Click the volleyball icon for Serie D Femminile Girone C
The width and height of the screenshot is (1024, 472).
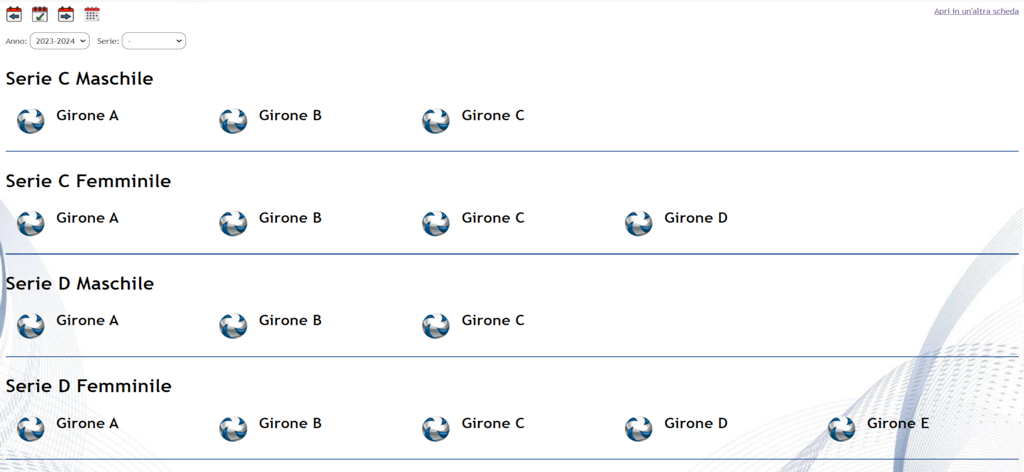pyautogui.click(x=436, y=429)
